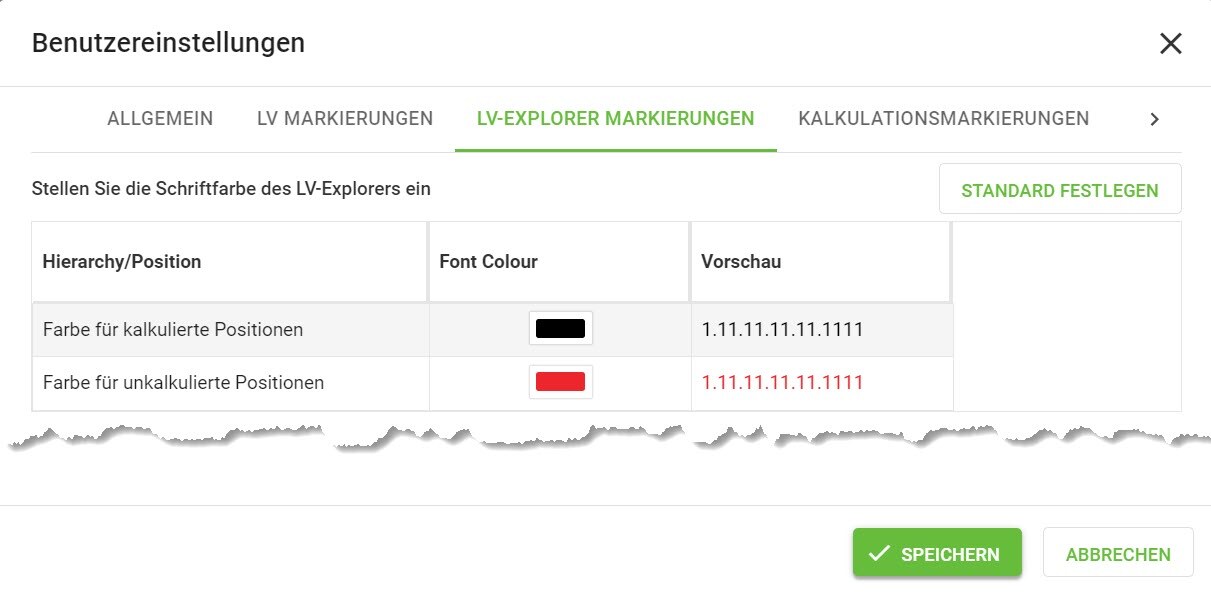The image size is (1211, 596).
Task: Close the Benutzereinstellungen dialog with X
Action: point(1170,43)
